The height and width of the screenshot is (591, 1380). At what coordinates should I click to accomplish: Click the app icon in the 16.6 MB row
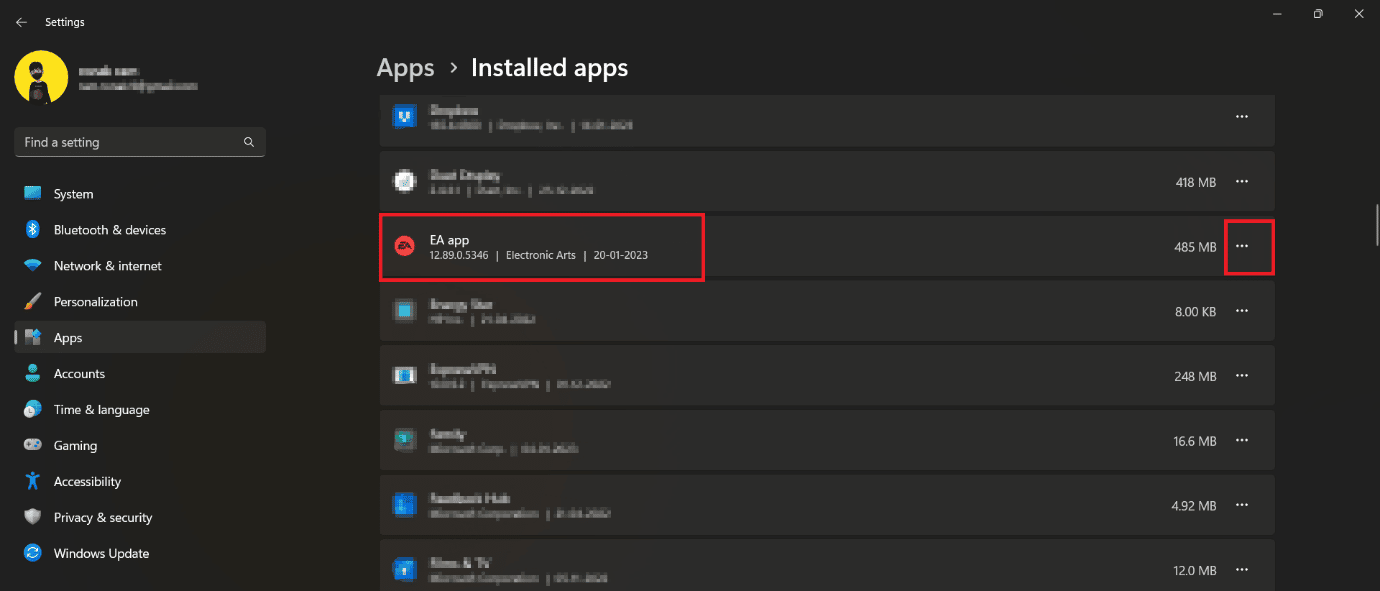tap(404, 440)
